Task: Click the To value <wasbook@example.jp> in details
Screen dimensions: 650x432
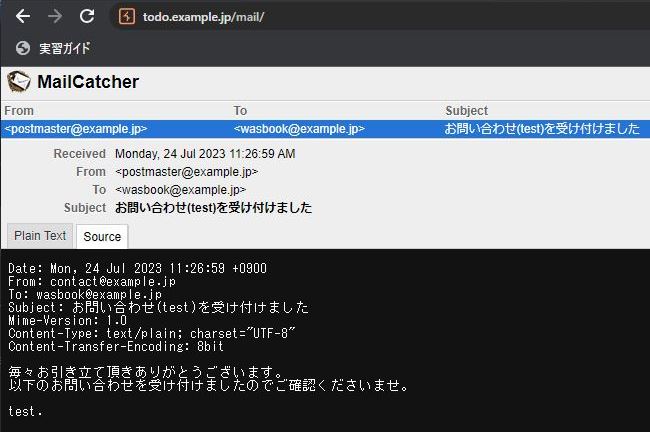Action: click(180, 190)
